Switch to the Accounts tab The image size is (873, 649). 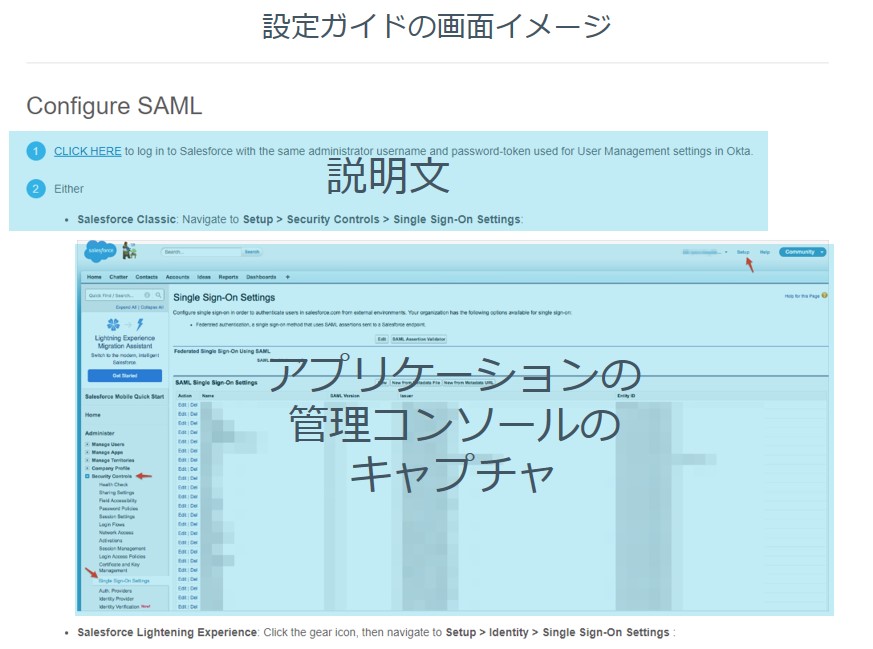tap(178, 277)
